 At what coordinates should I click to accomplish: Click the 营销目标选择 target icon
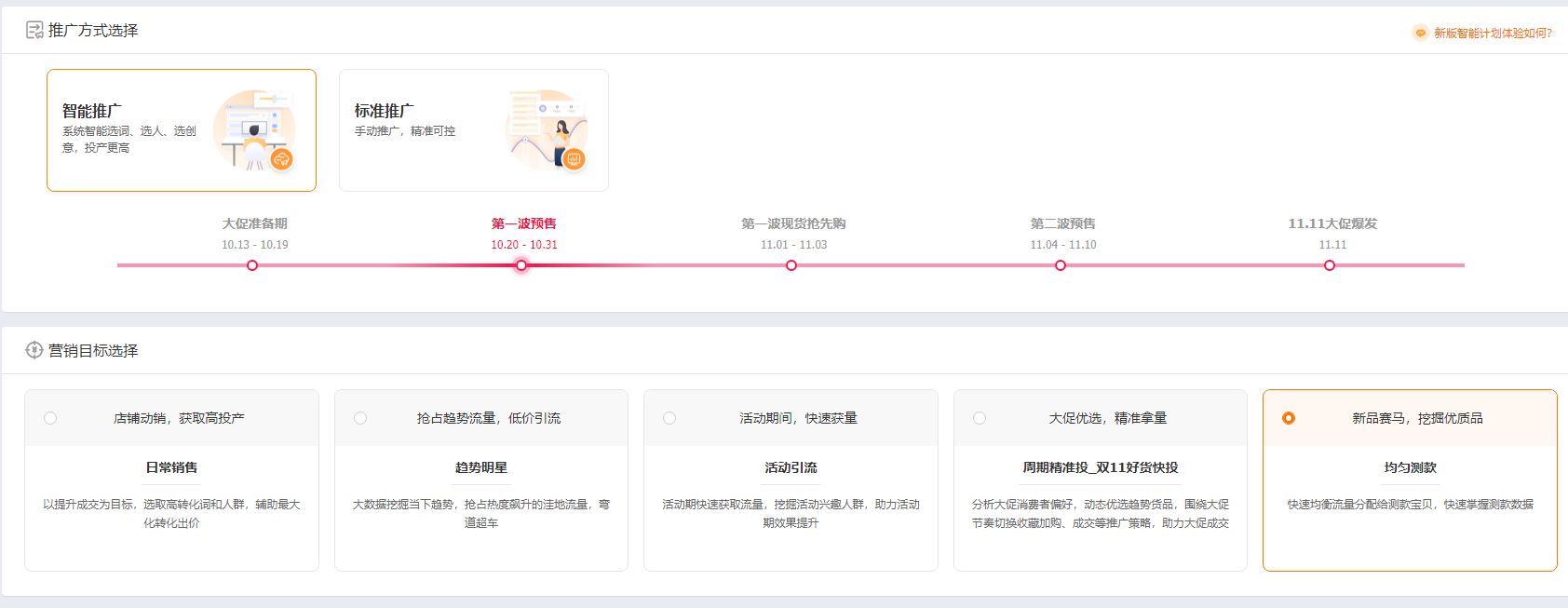click(34, 350)
